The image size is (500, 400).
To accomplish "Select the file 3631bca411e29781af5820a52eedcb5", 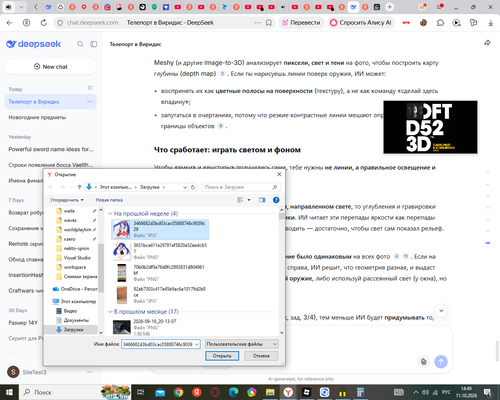I will [x=160, y=251].
